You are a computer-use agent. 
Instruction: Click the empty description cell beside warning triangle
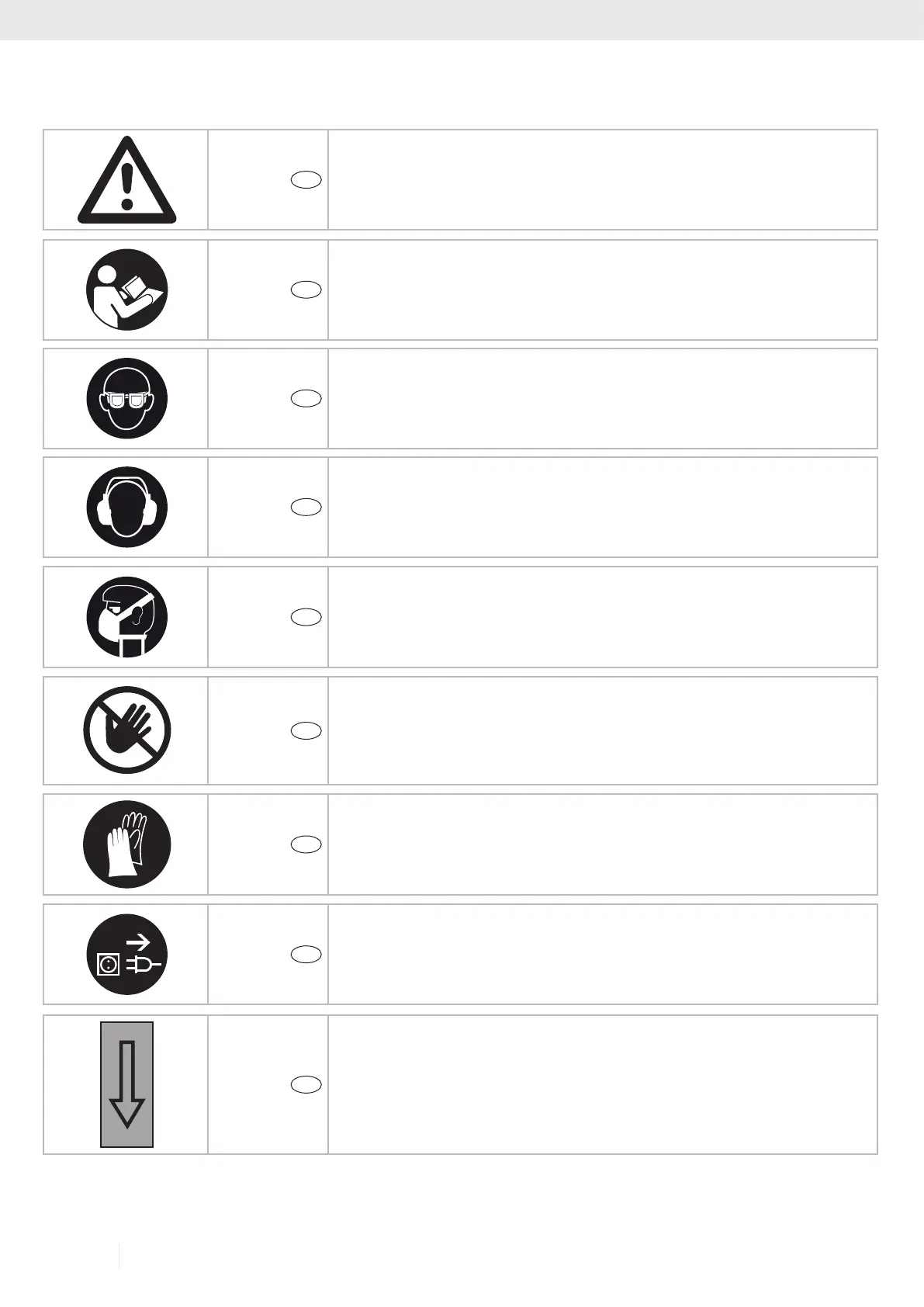pyautogui.click(x=602, y=180)
